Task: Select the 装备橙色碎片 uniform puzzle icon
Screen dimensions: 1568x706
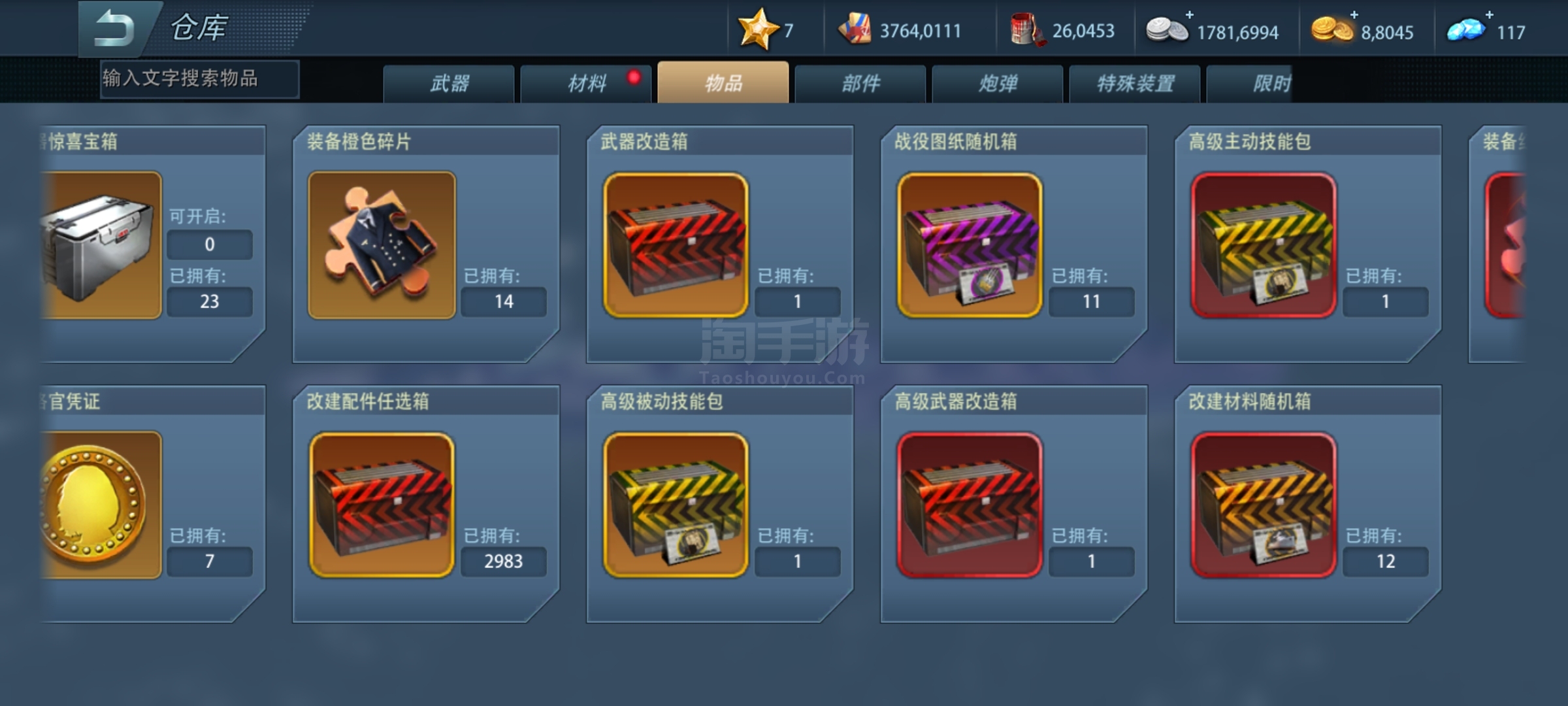Action: coord(382,245)
